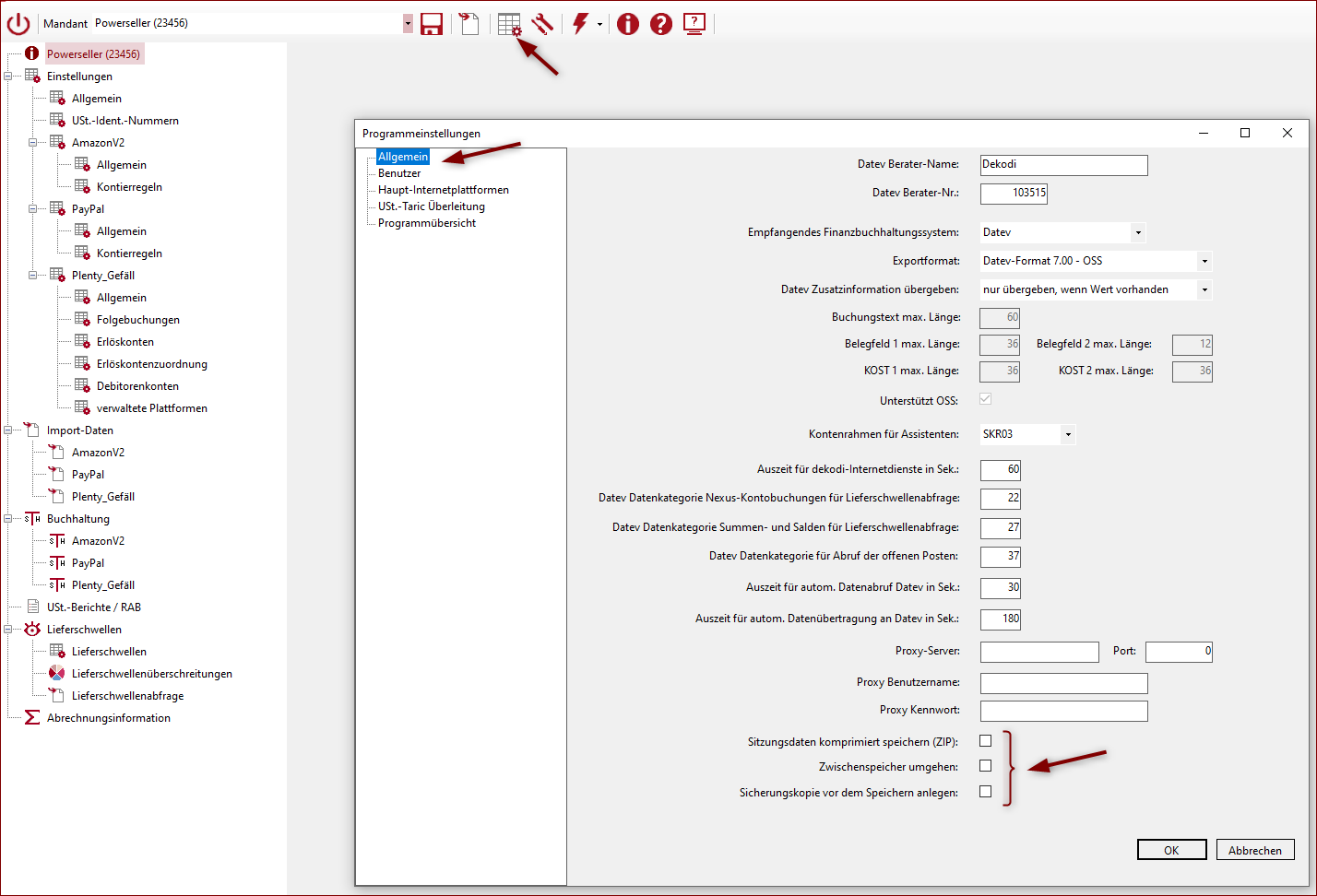Click the info circle toolbar icon
The height and width of the screenshot is (896, 1317).
coord(628,24)
